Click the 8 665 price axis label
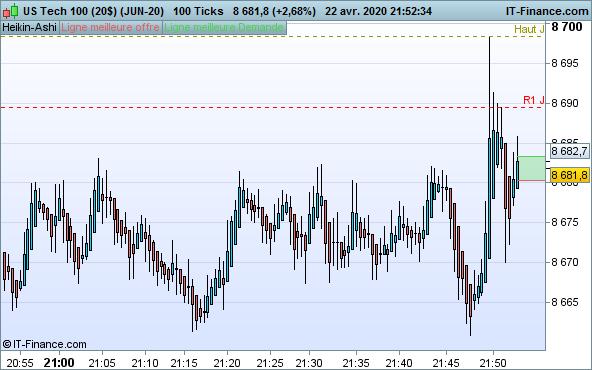Image resolution: width=592 pixels, height=370 pixels. [x=565, y=302]
